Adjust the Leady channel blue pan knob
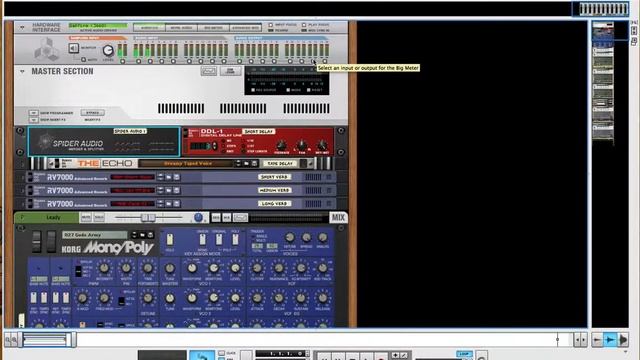Image resolution: width=640 pixels, height=360 pixels. tap(198, 218)
